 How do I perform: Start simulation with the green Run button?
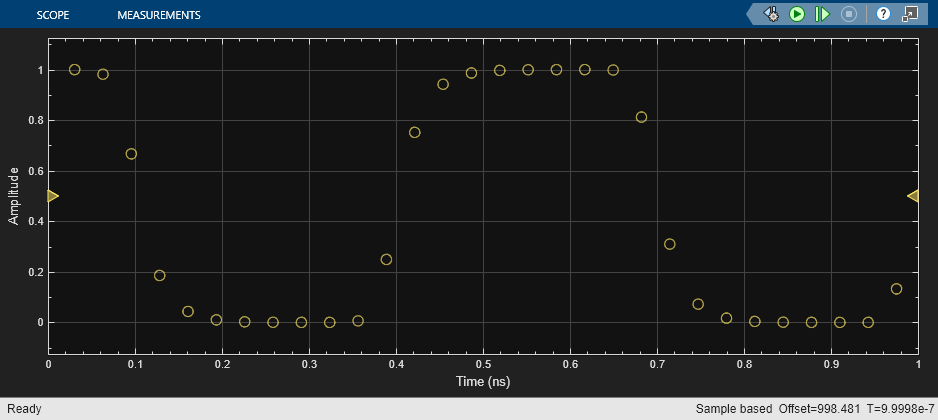coord(797,14)
